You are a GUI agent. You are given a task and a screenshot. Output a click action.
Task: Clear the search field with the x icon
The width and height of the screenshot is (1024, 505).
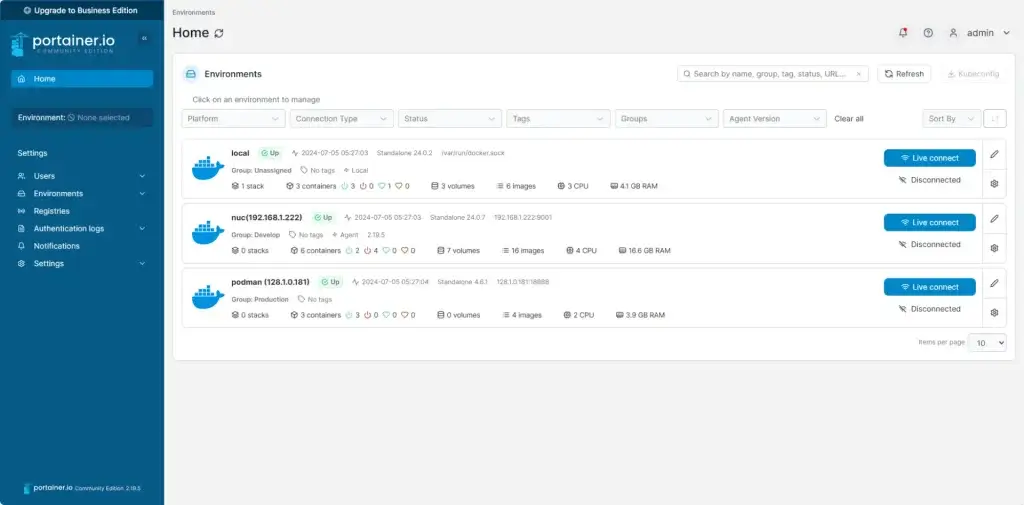[858, 74]
